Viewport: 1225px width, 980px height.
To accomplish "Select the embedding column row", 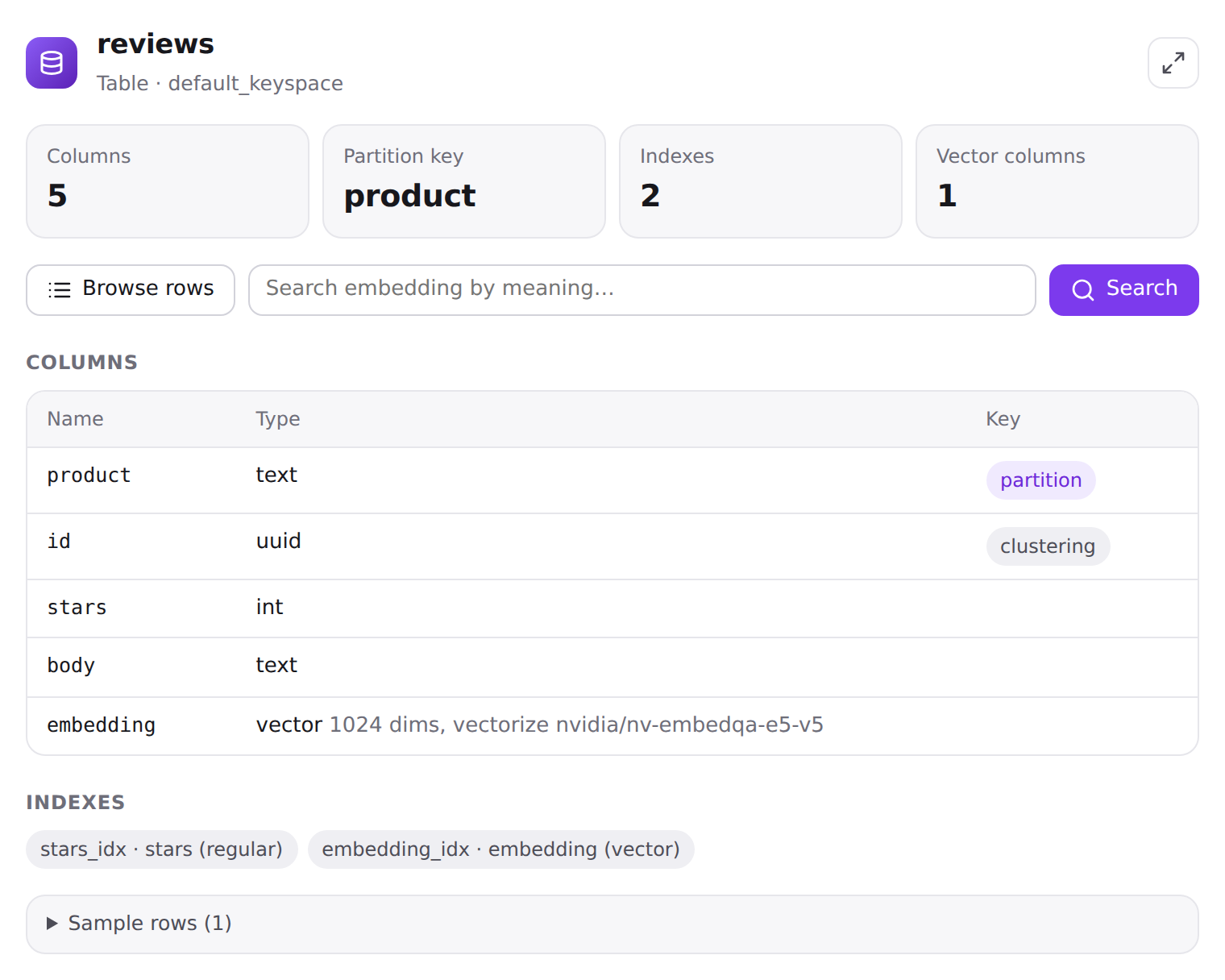I will point(612,726).
